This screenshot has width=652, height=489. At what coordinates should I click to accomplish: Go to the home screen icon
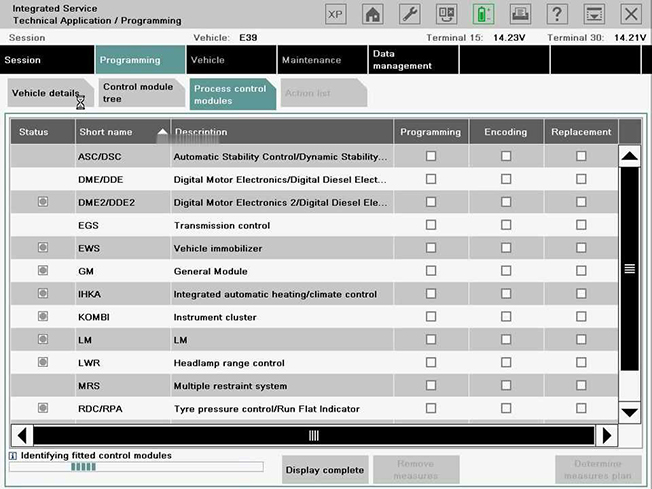[373, 15]
